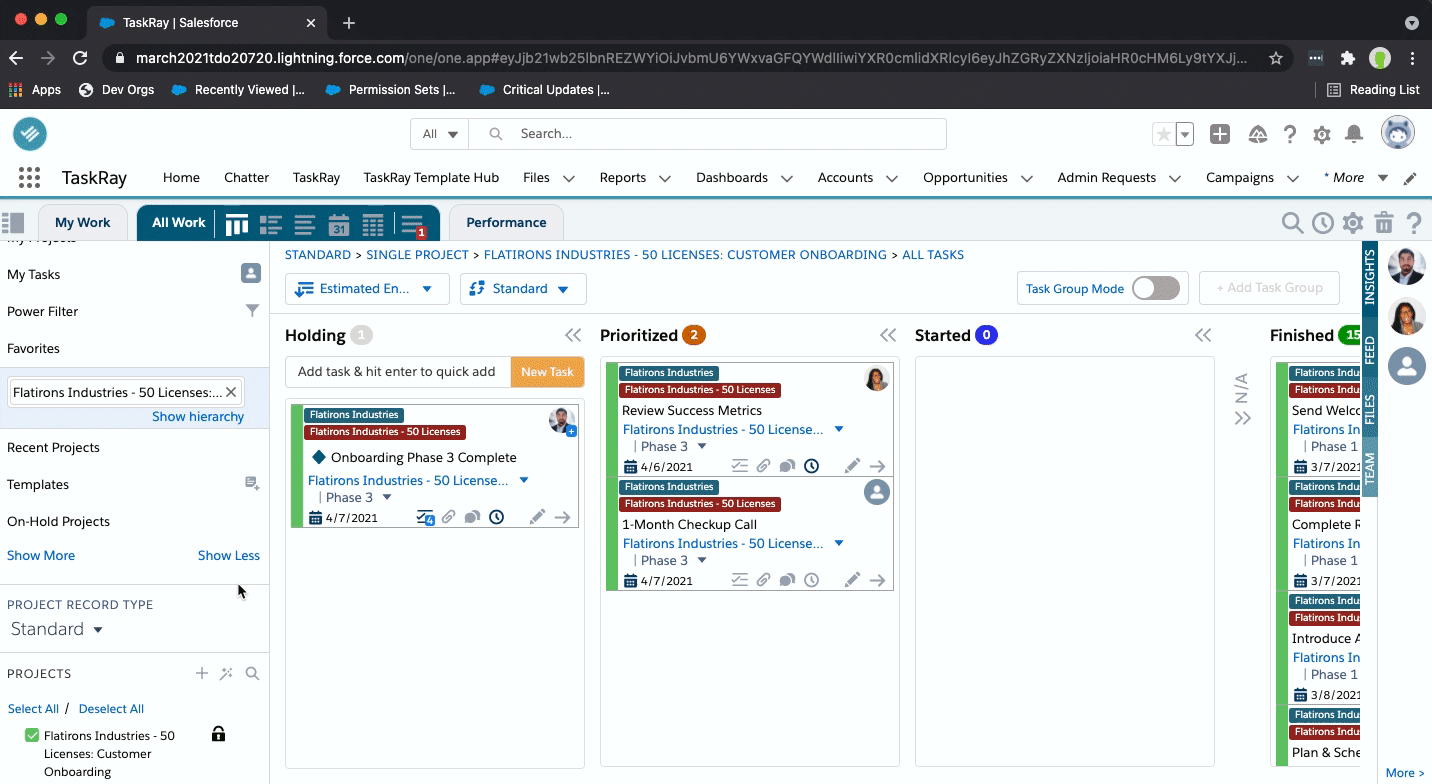Toggle Task Group Mode switch
Image resolution: width=1432 pixels, height=784 pixels.
(x=1156, y=289)
